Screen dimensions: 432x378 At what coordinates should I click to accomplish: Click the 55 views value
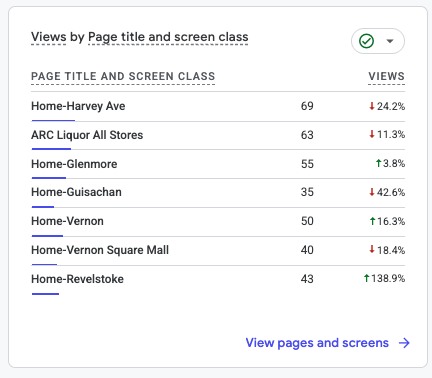[x=307, y=164]
